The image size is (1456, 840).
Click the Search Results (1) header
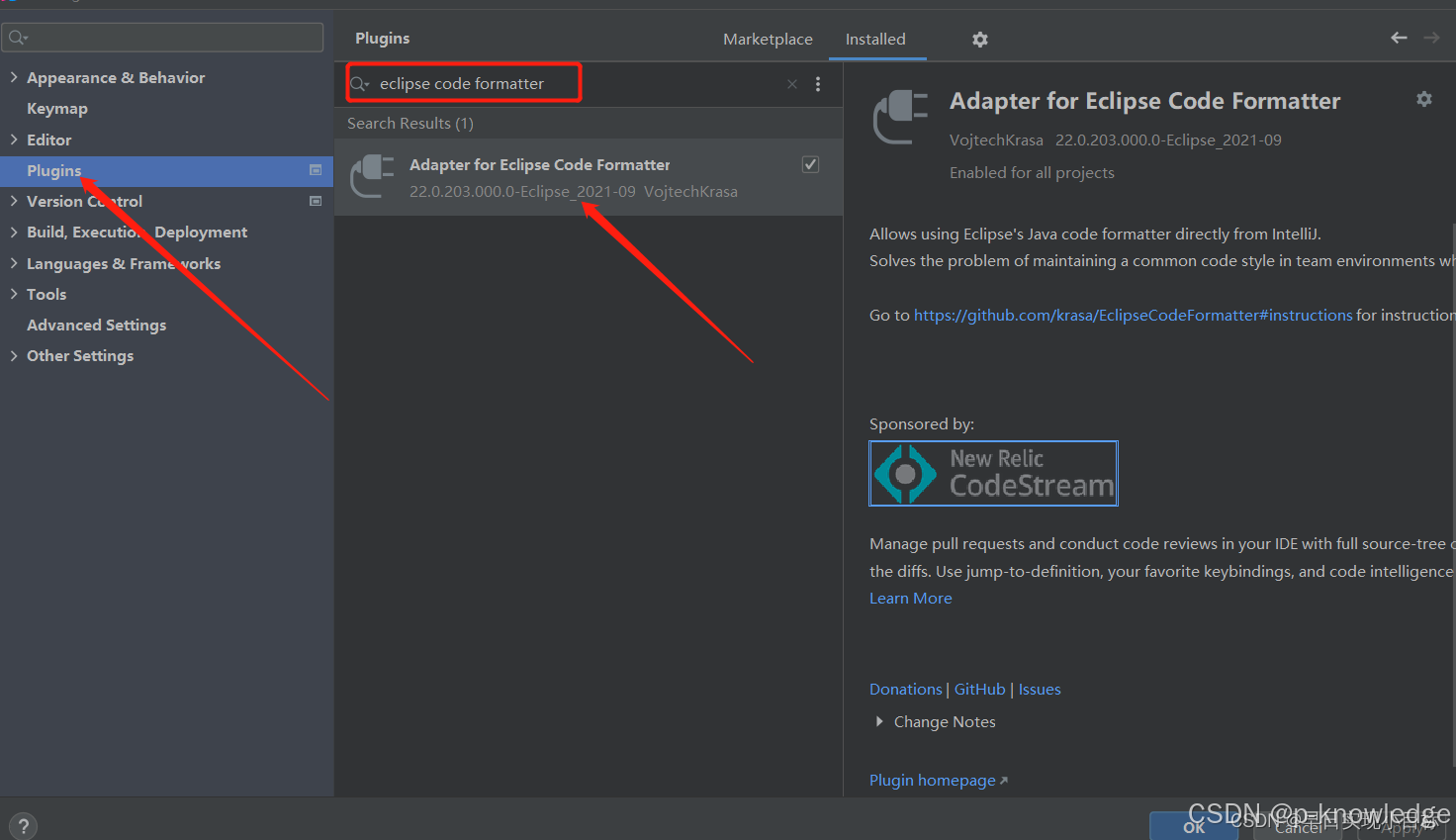click(410, 123)
